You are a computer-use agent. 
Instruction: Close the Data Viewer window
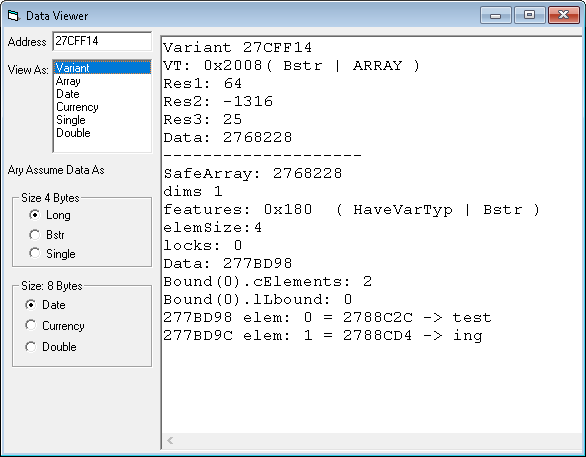coord(564,15)
